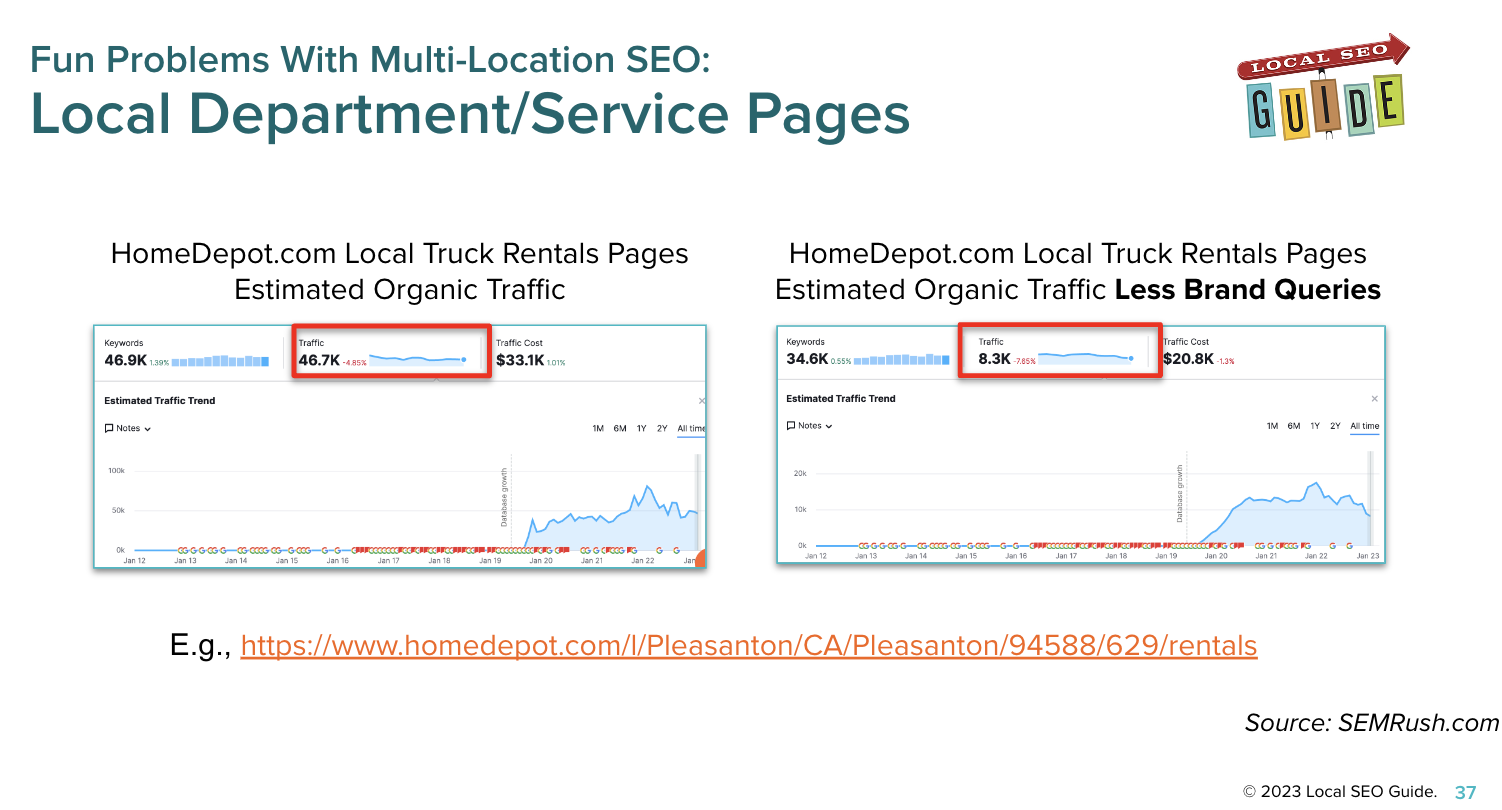Click a G annotation marker on the left chart axis
The image size is (1502, 810).
pos(200,552)
